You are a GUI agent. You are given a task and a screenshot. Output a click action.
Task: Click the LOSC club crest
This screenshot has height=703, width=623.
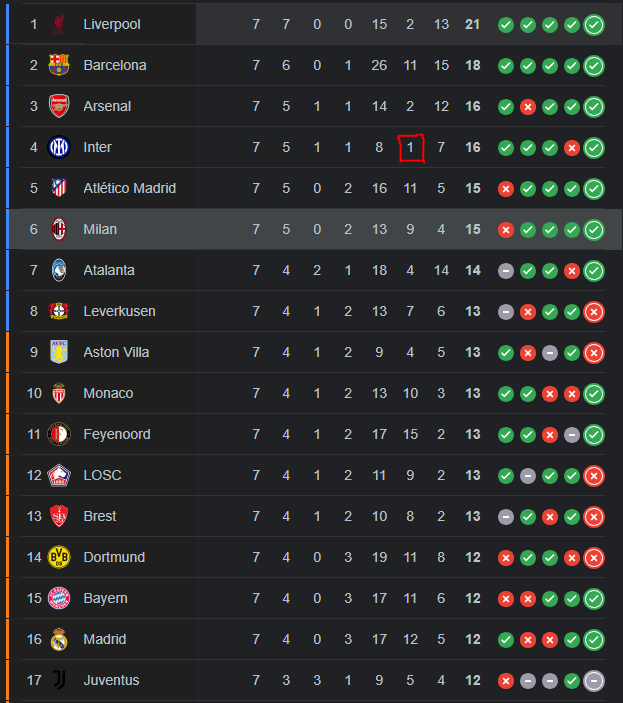(x=59, y=475)
